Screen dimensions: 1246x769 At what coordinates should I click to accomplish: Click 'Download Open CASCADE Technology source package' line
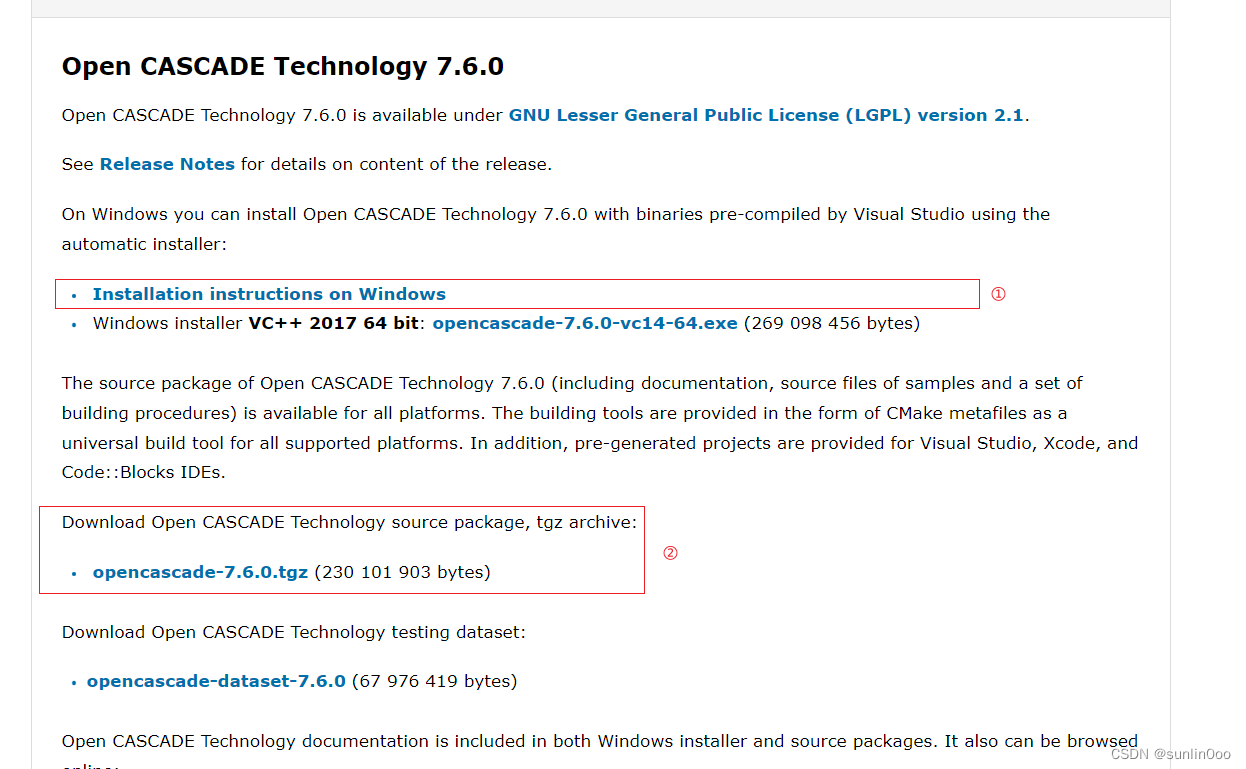[x=349, y=522]
